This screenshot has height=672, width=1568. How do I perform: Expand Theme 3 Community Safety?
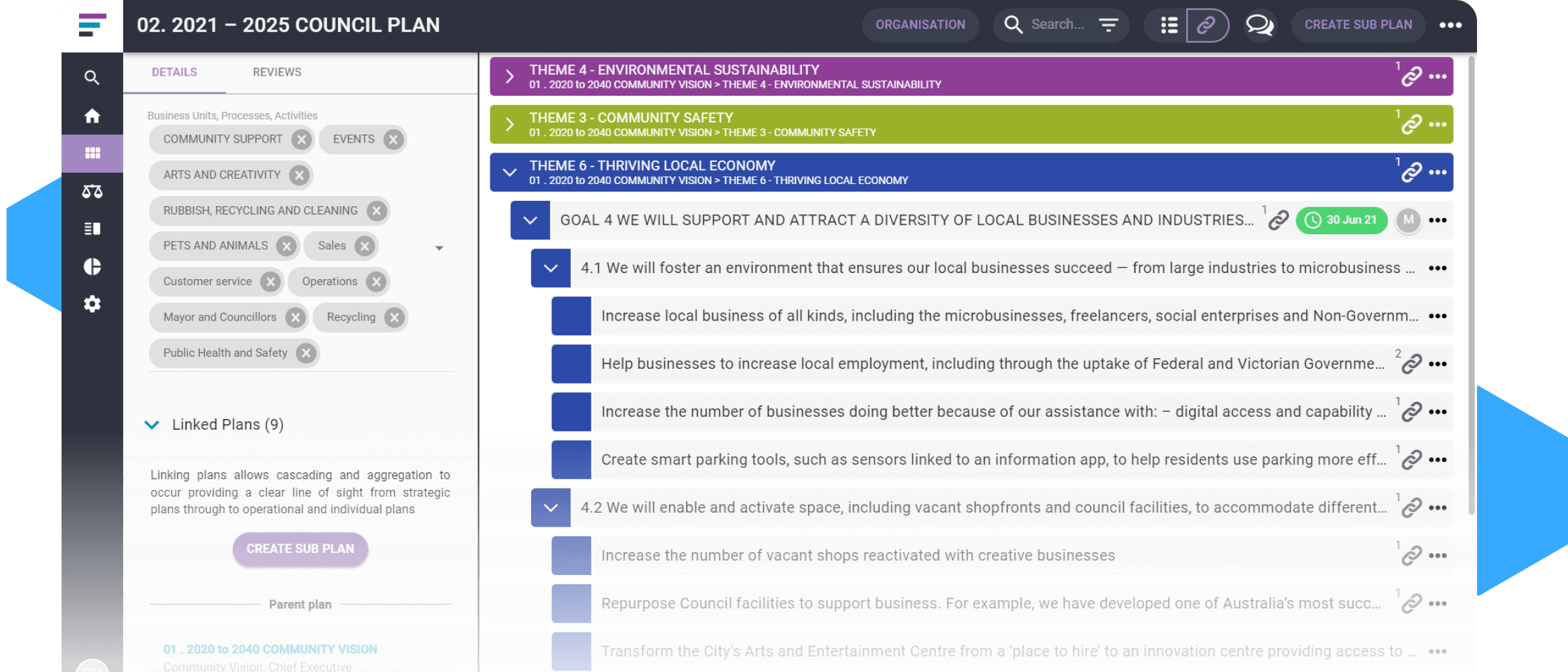coord(510,124)
